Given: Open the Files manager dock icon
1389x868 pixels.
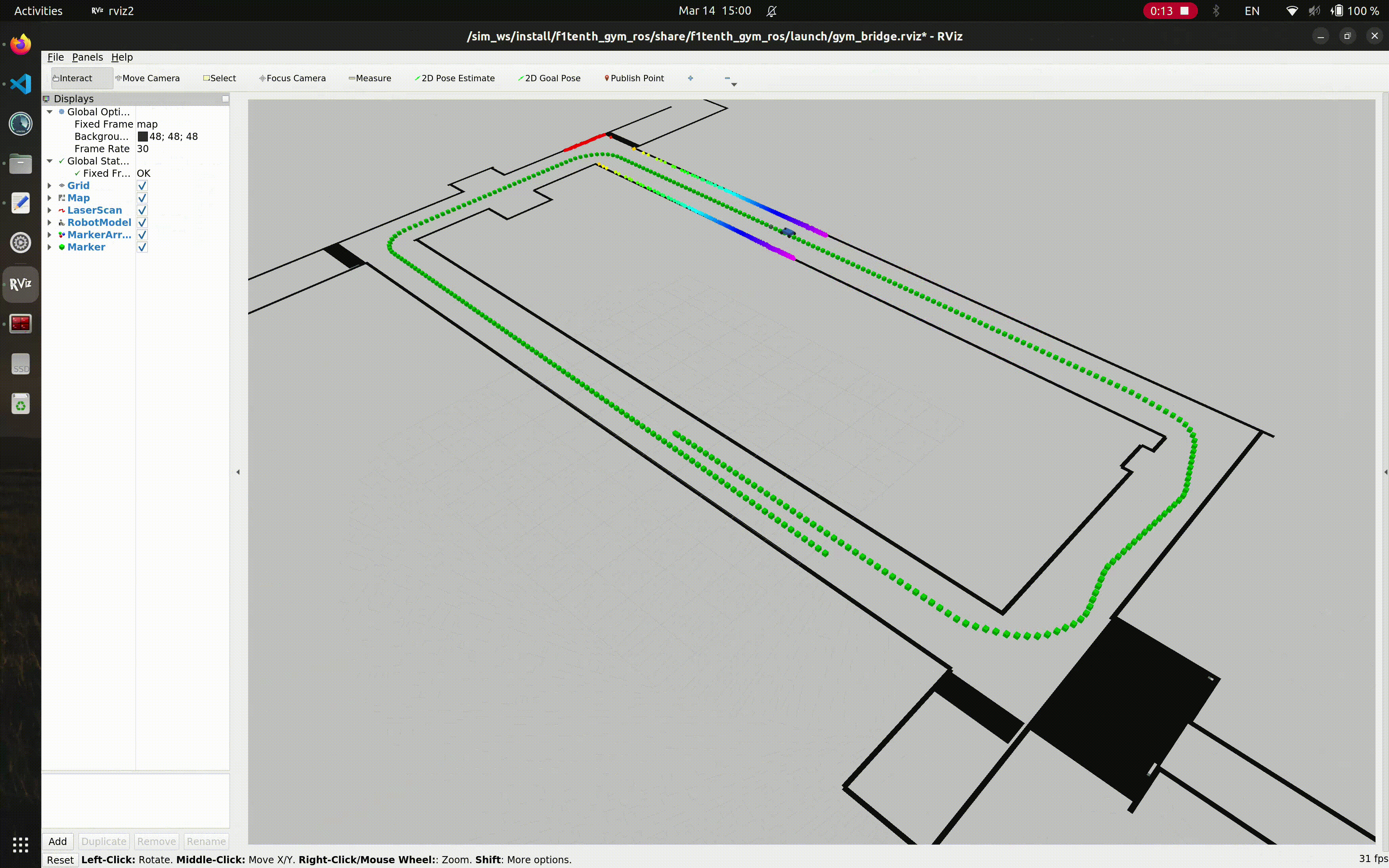Looking at the screenshot, I should point(21,164).
